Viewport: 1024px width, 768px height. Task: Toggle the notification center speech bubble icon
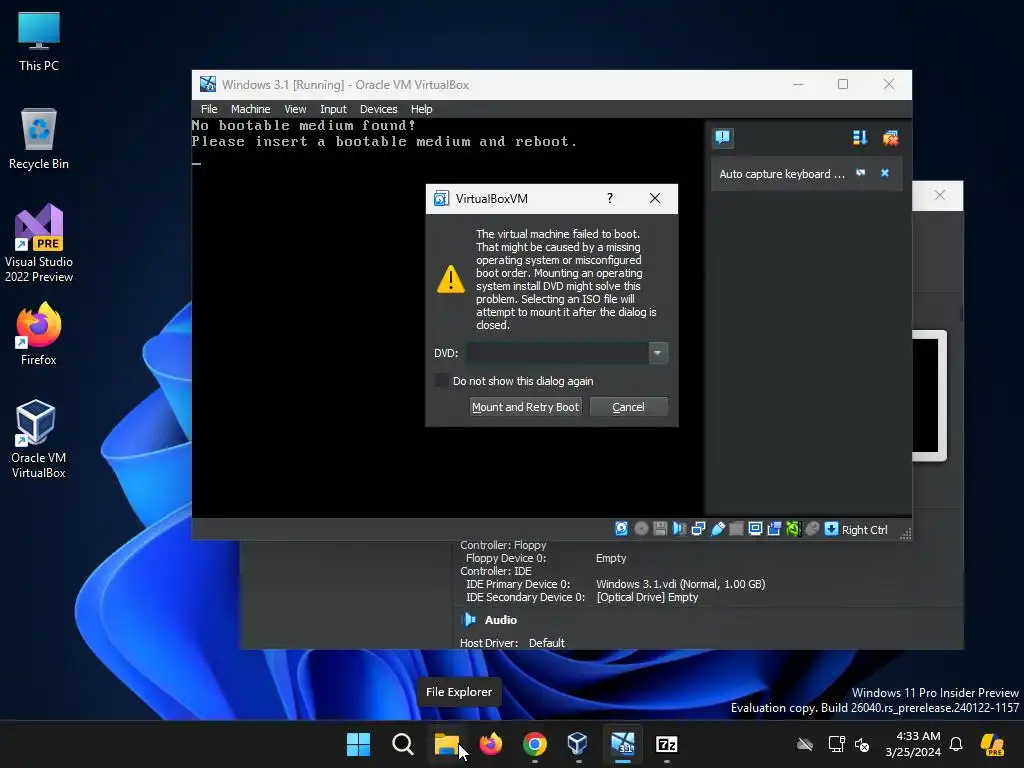[722, 137]
